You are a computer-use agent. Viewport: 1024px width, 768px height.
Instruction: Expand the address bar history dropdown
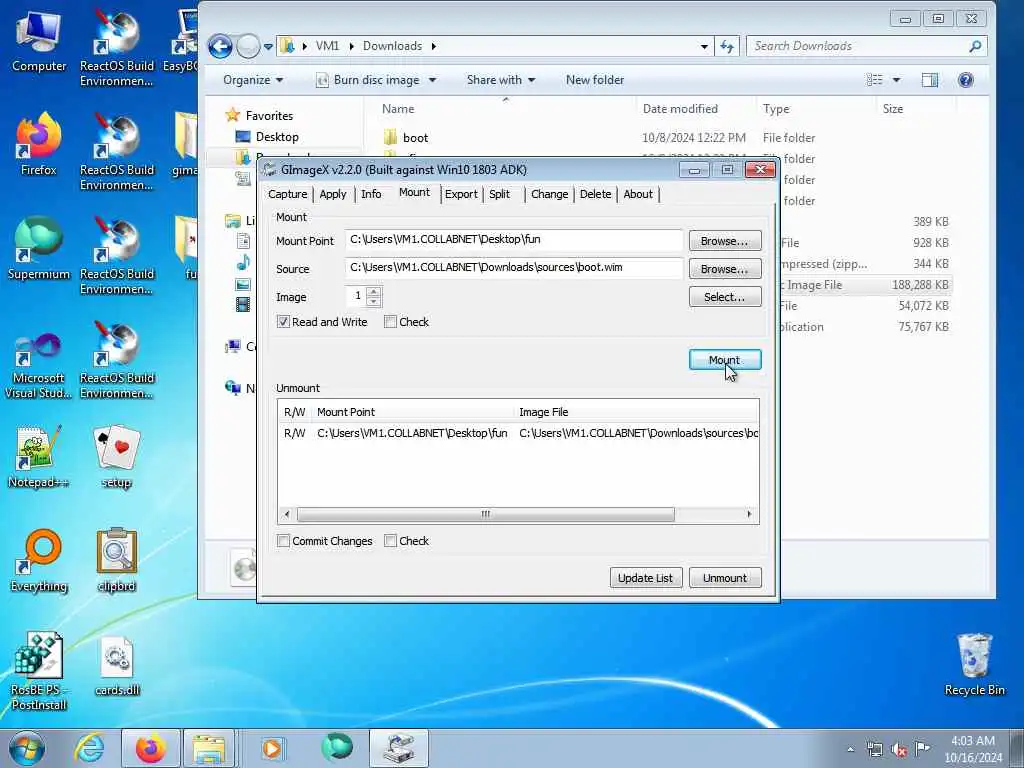tap(704, 46)
